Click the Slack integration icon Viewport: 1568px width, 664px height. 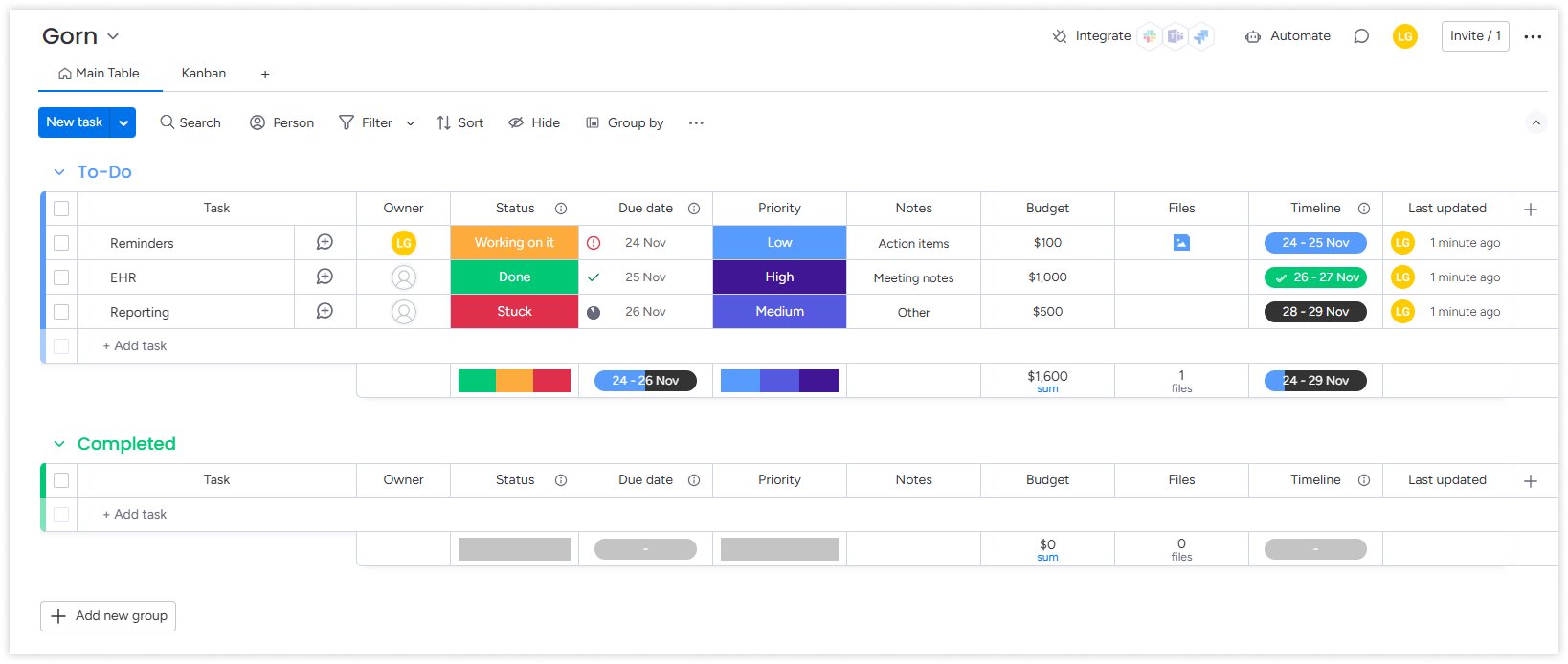[1150, 36]
